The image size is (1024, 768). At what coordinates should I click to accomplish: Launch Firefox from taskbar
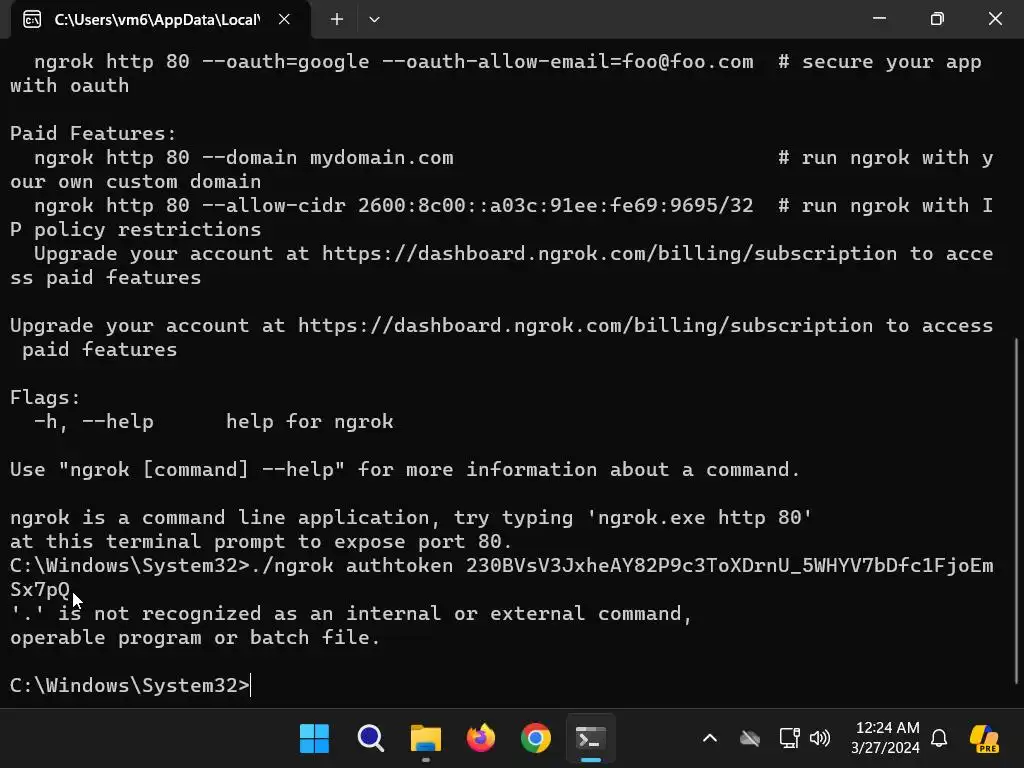pyautogui.click(x=481, y=739)
